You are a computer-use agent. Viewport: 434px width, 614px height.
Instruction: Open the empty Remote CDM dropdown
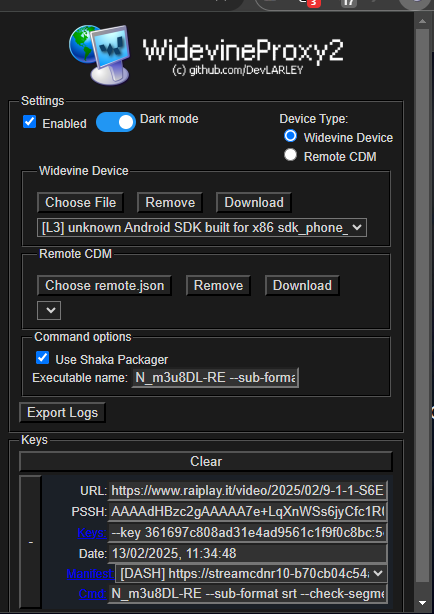coord(49,311)
